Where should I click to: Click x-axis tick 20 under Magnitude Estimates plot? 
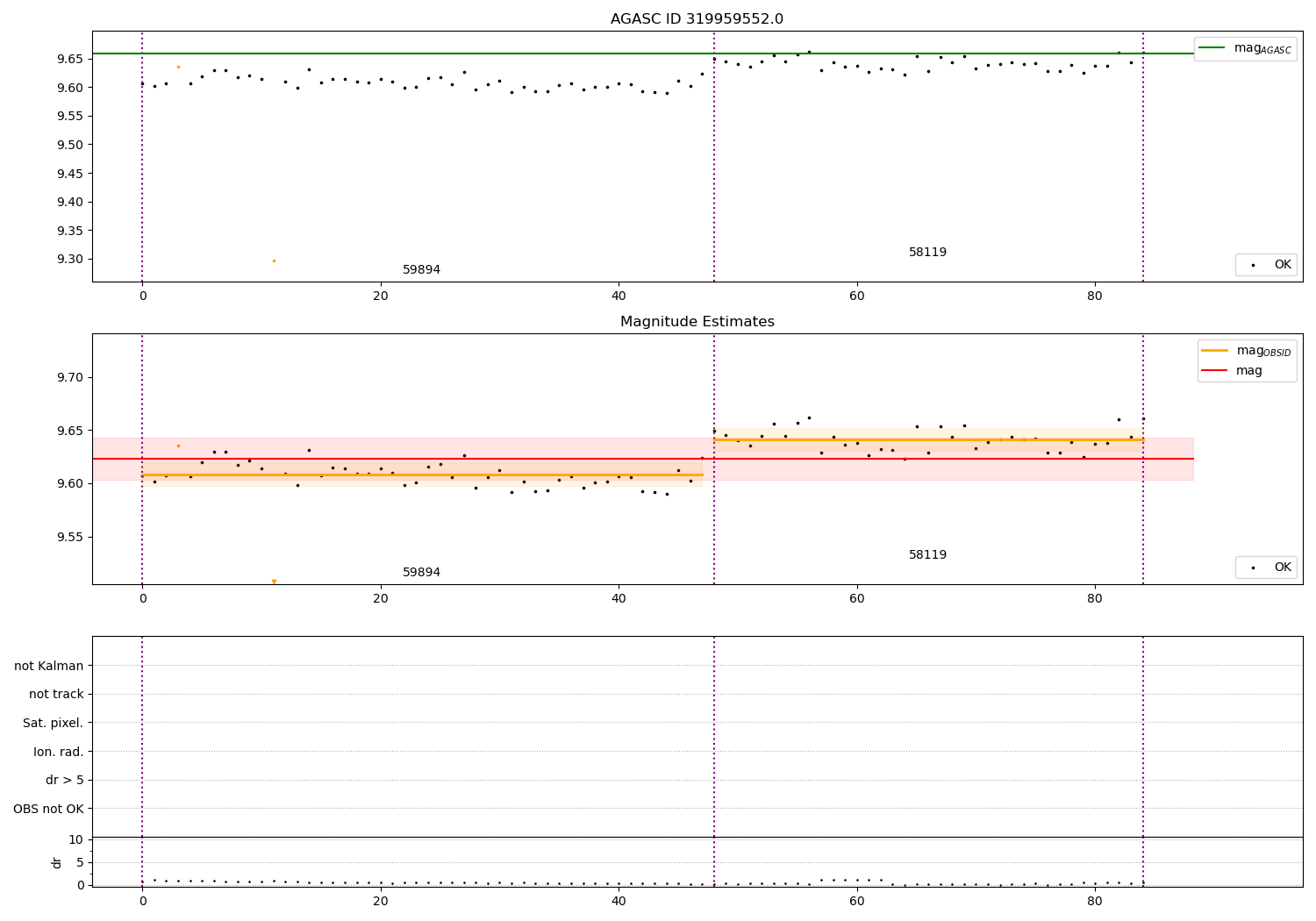[380, 599]
